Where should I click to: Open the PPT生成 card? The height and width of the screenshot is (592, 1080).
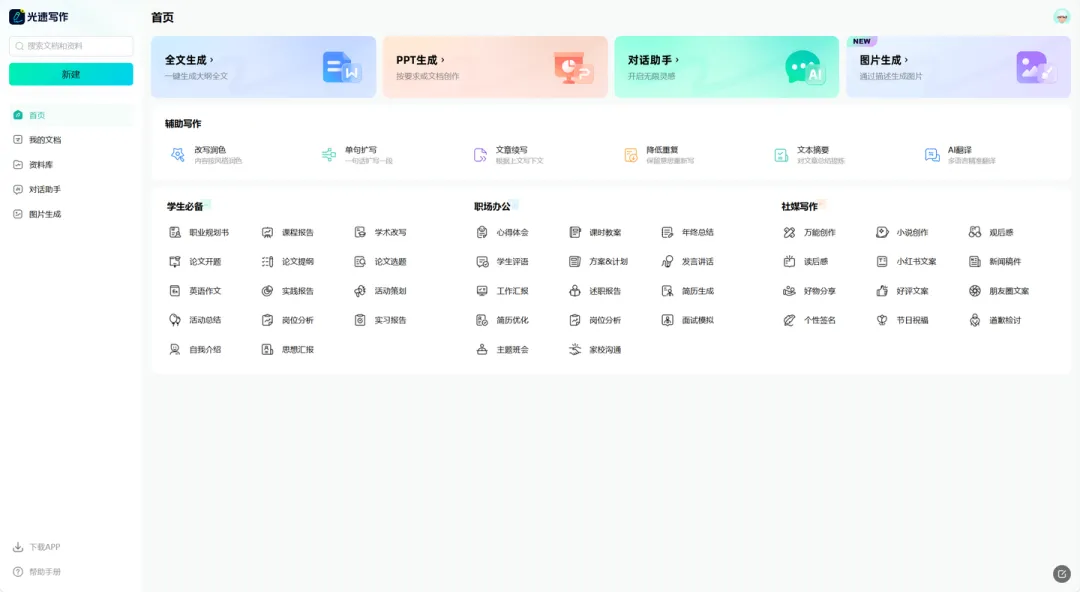click(495, 67)
